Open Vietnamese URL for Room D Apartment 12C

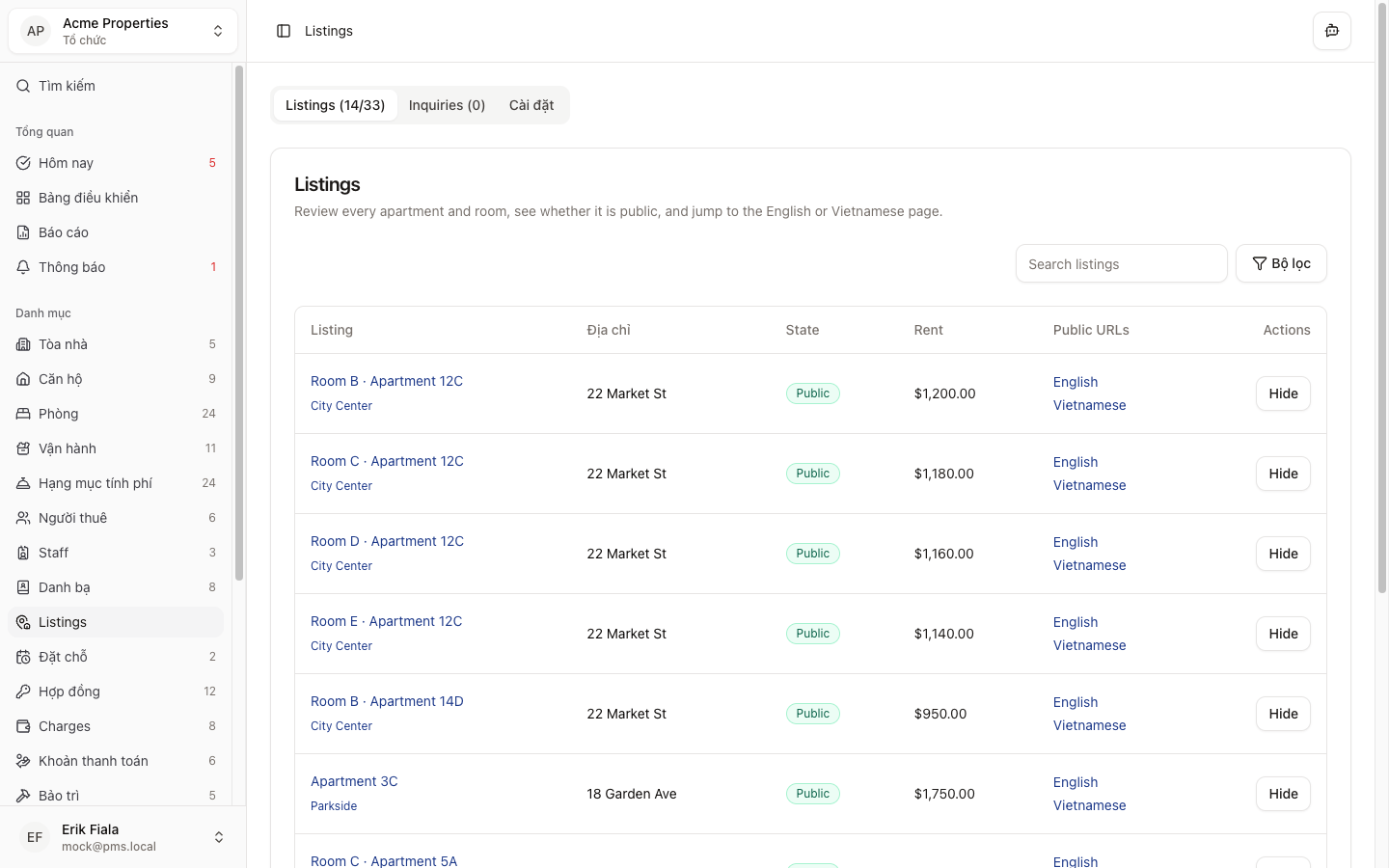click(x=1089, y=565)
